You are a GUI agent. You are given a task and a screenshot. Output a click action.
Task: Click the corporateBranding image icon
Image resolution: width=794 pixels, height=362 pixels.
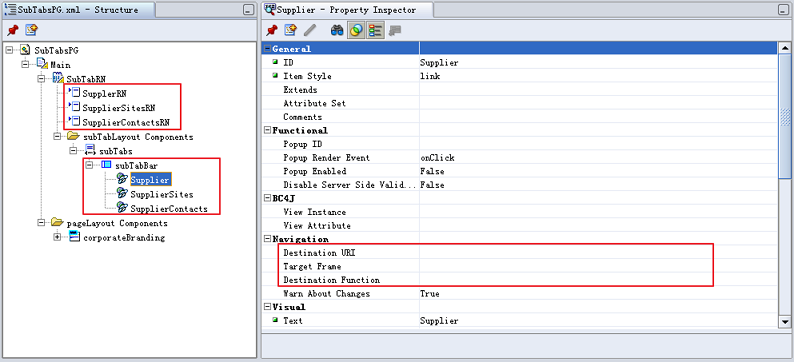(74, 236)
